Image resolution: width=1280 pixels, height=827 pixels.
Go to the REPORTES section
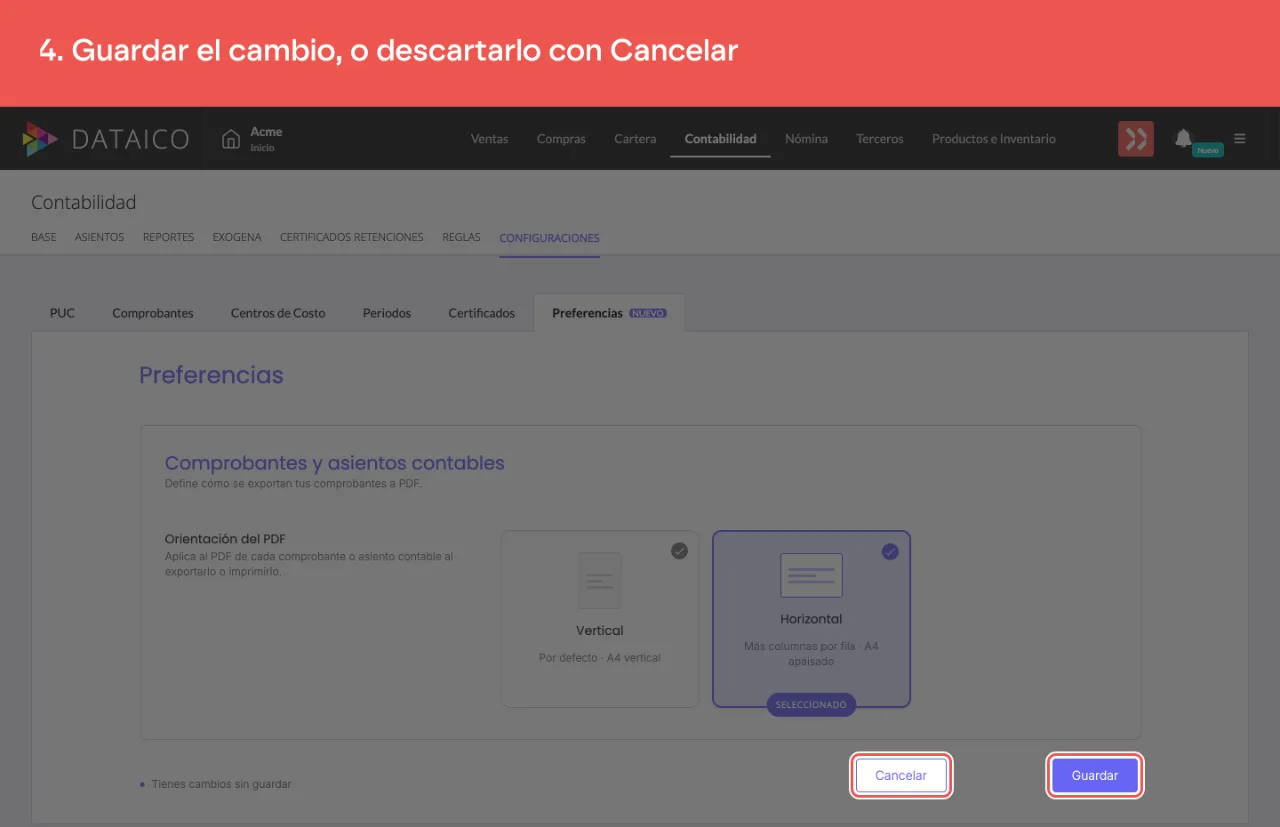(168, 238)
